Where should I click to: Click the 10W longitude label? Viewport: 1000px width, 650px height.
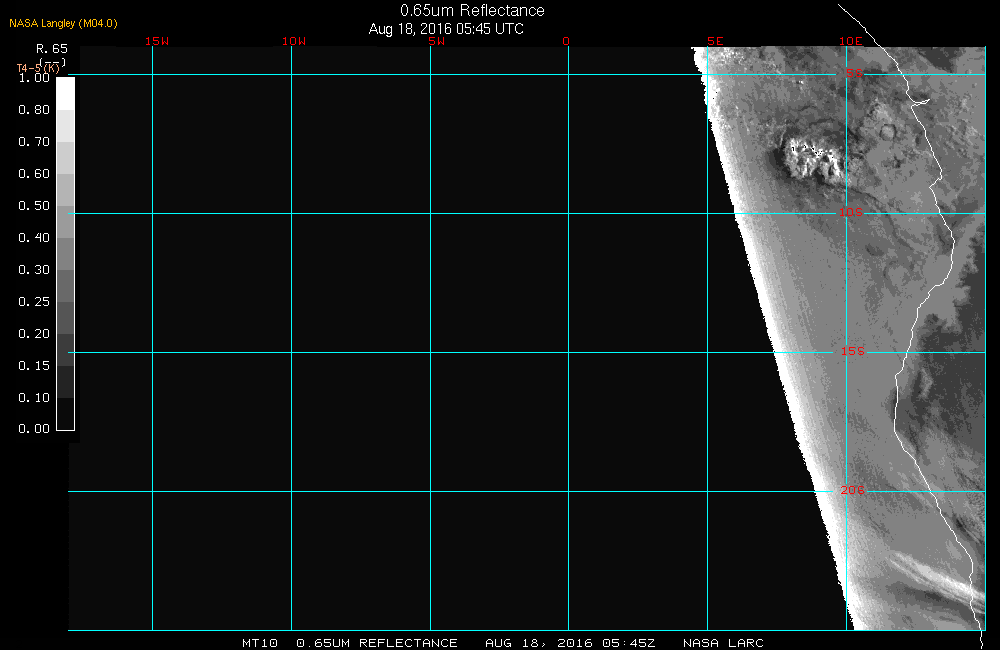click(294, 41)
